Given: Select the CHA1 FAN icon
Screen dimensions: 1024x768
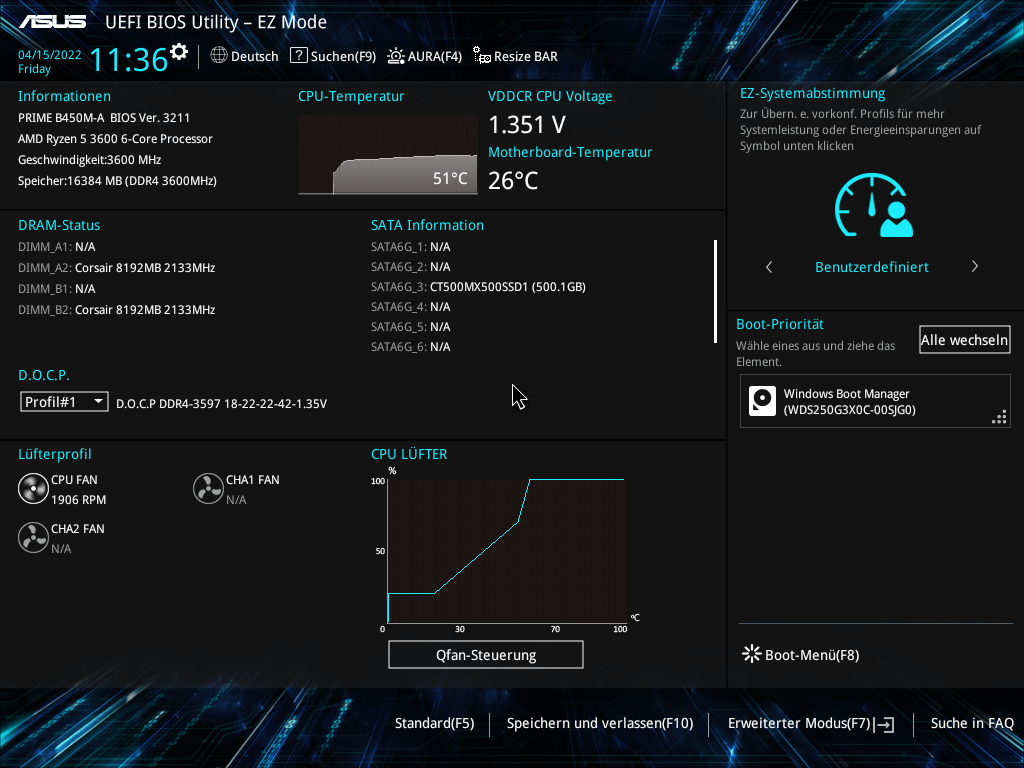Looking at the screenshot, I should pos(208,489).
